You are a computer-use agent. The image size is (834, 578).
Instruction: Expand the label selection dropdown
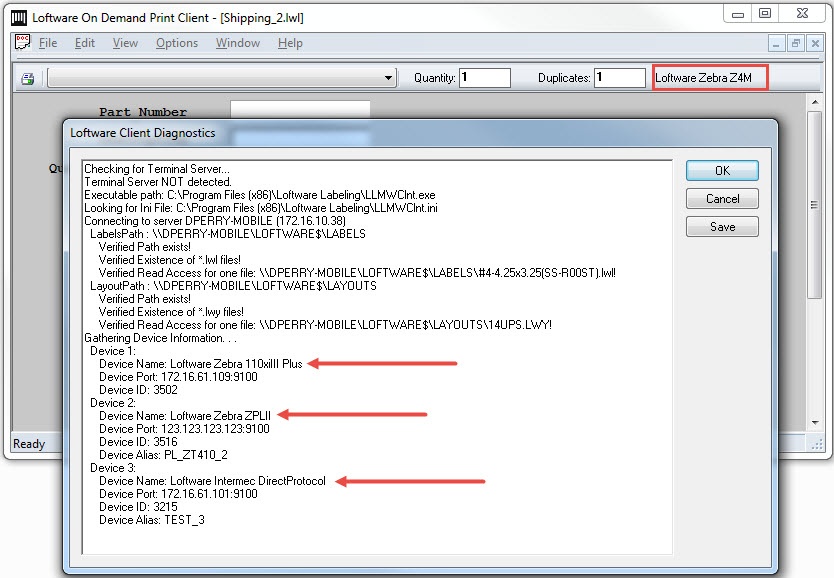[389, 78]
